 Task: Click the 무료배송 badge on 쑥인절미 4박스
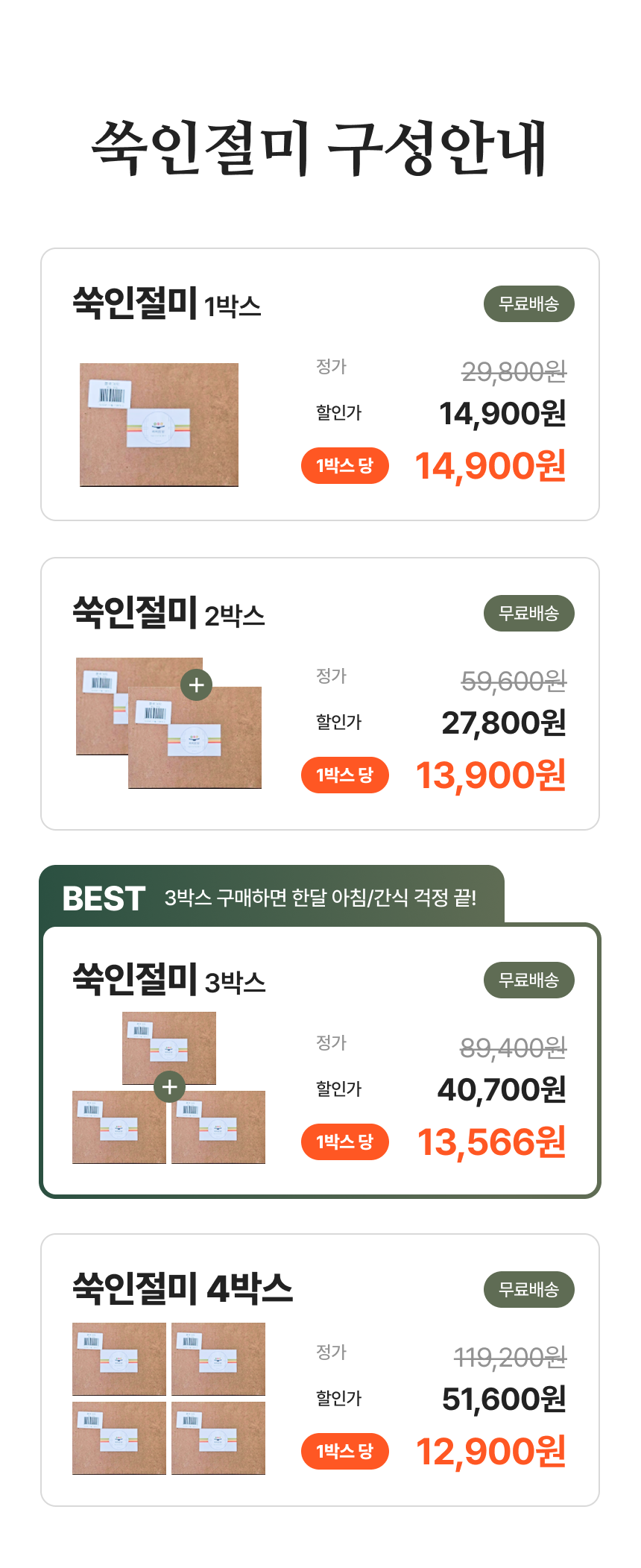coord(529,1290)
